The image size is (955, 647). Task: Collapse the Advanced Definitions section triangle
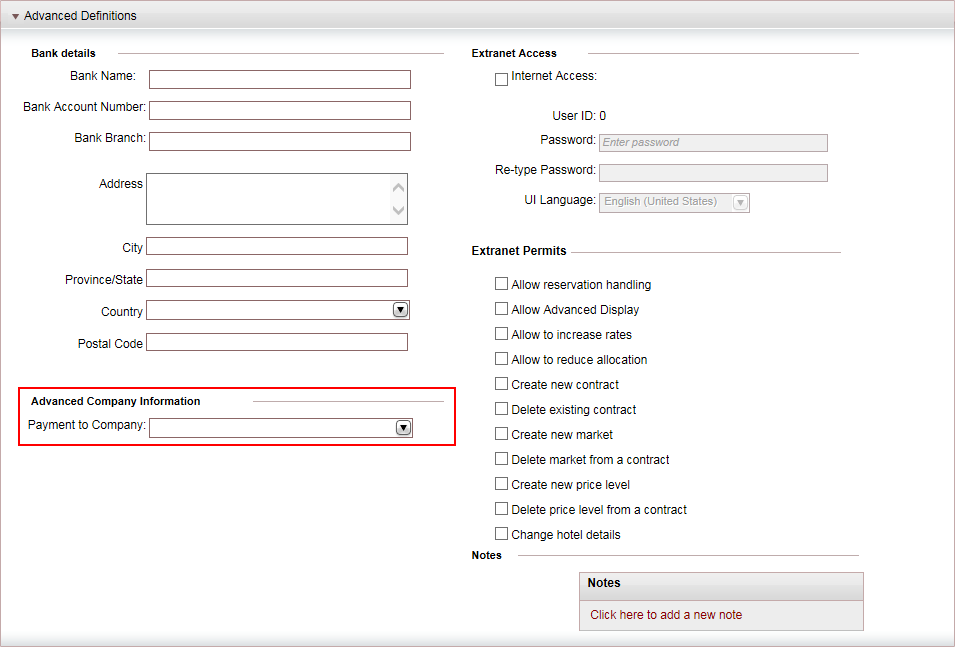pyautogui.click(x=15, y=16)
